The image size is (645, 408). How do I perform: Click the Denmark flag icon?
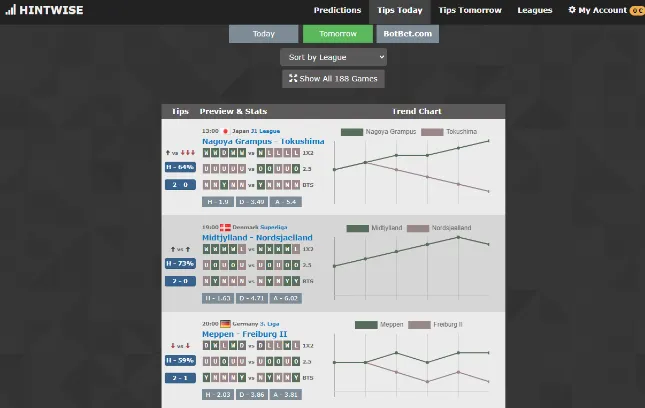coord(225,227)
